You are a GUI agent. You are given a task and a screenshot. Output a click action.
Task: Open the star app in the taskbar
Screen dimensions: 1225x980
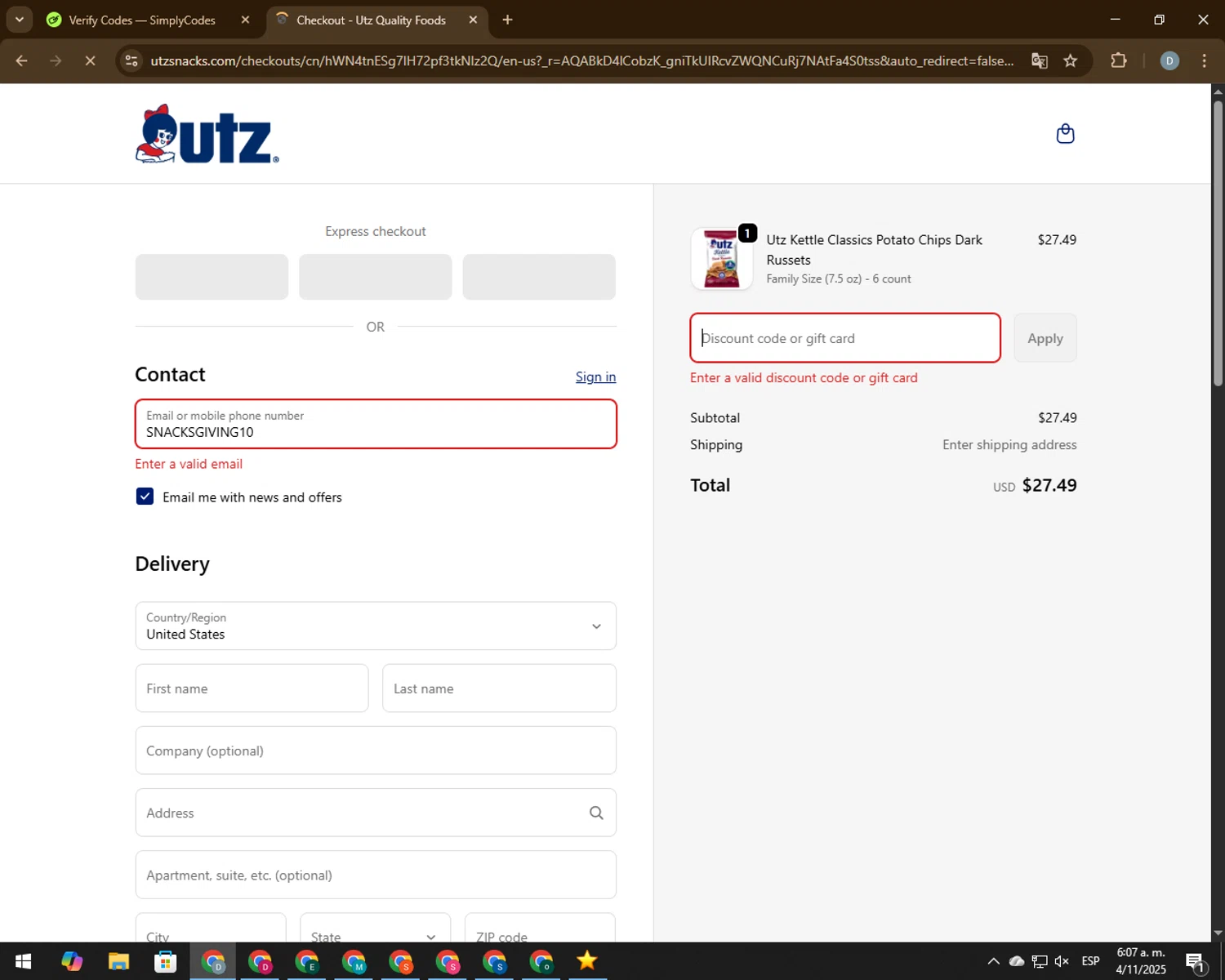pyautogui.click(x=587, y=961)
